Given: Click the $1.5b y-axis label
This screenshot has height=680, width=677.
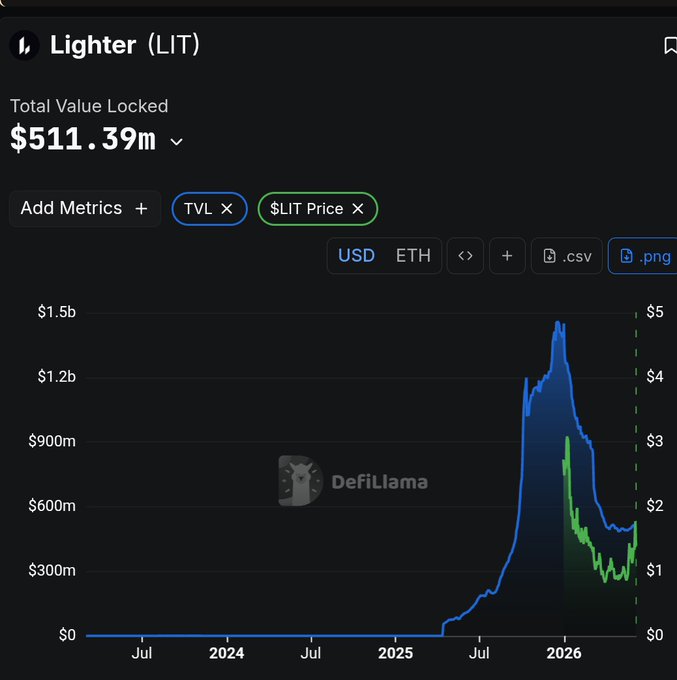Looking at the screenshot, I should tap(56, 312).
